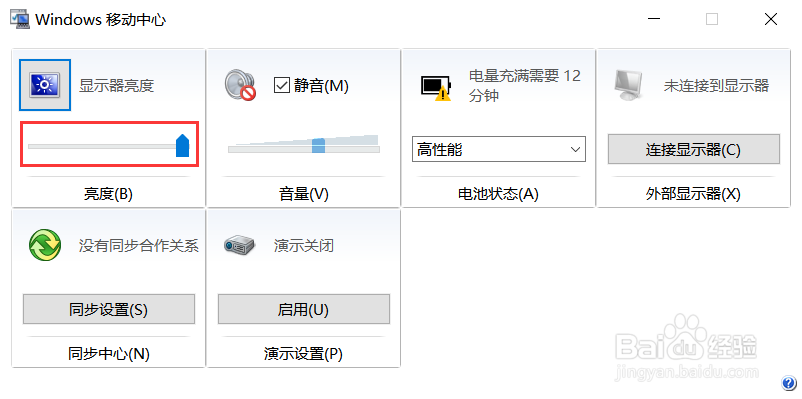
Task: Click the external monitor icon
Action: tap(628, 85)
